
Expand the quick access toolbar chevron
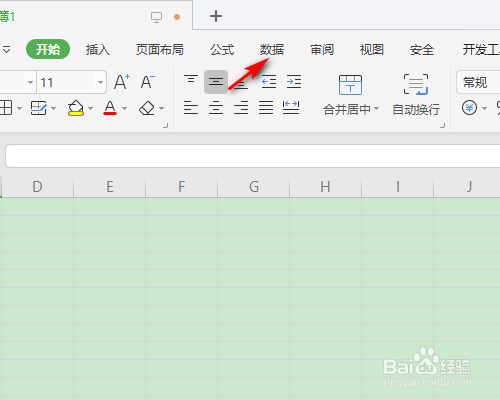(x=6, y=50)
